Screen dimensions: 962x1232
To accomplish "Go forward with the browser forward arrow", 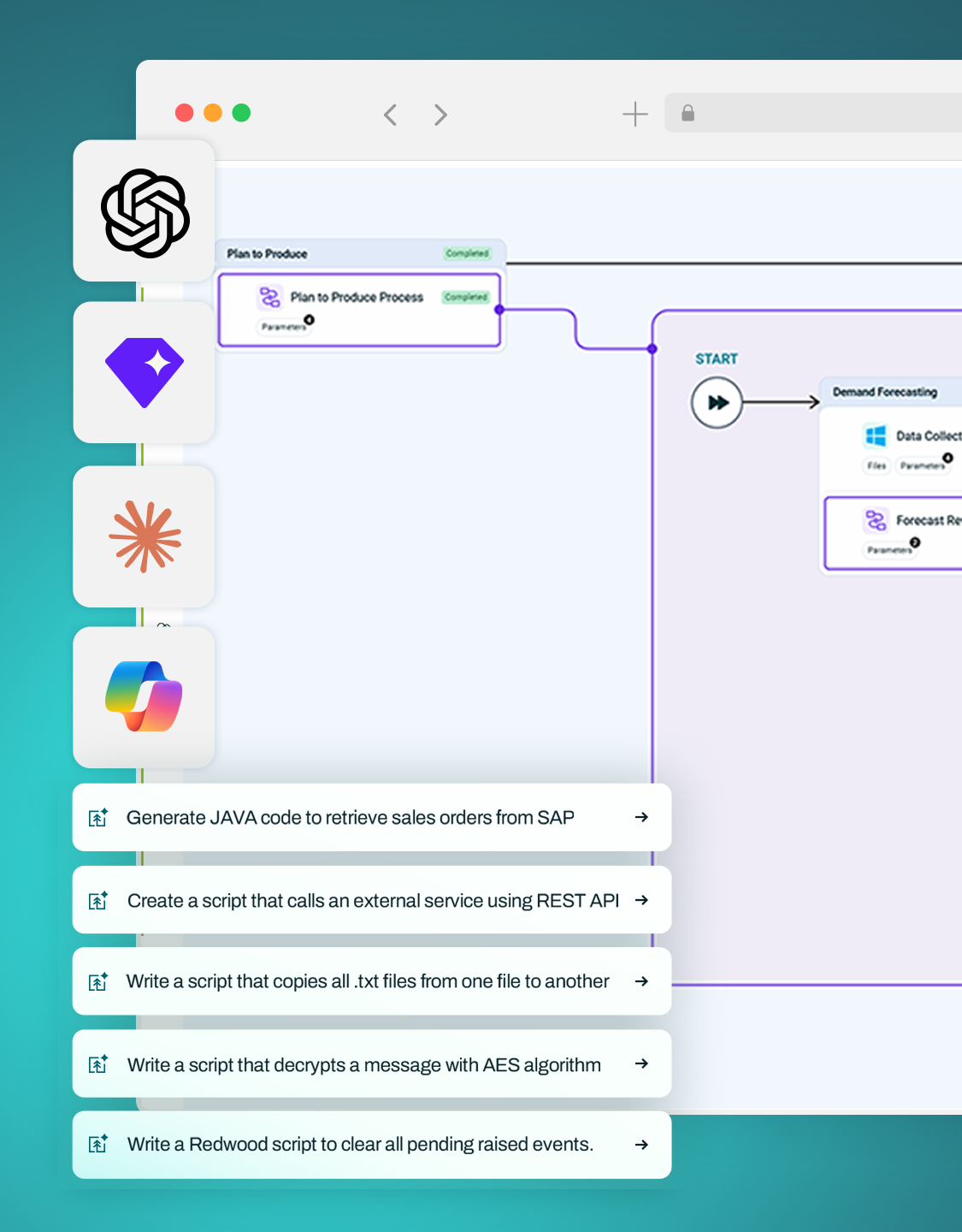I will (x=440, y=115).
